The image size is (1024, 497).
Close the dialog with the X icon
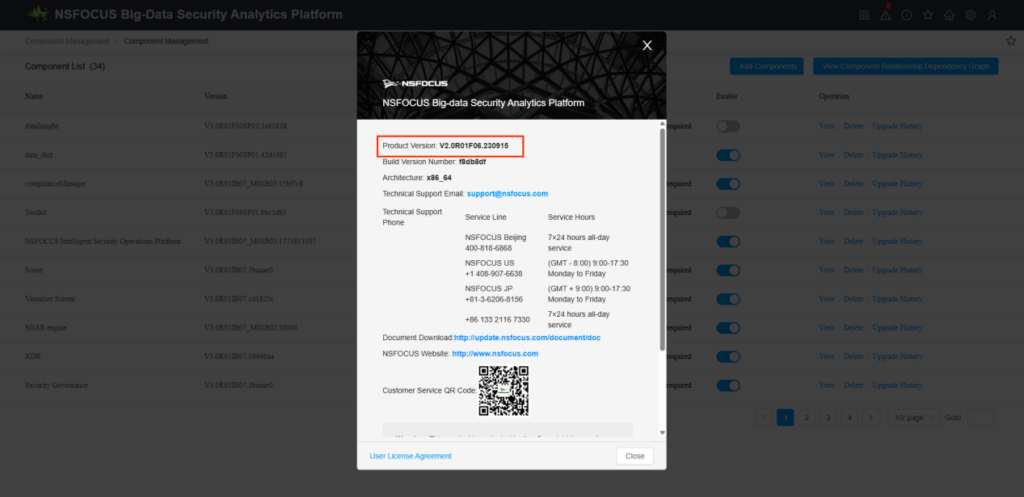647,45
